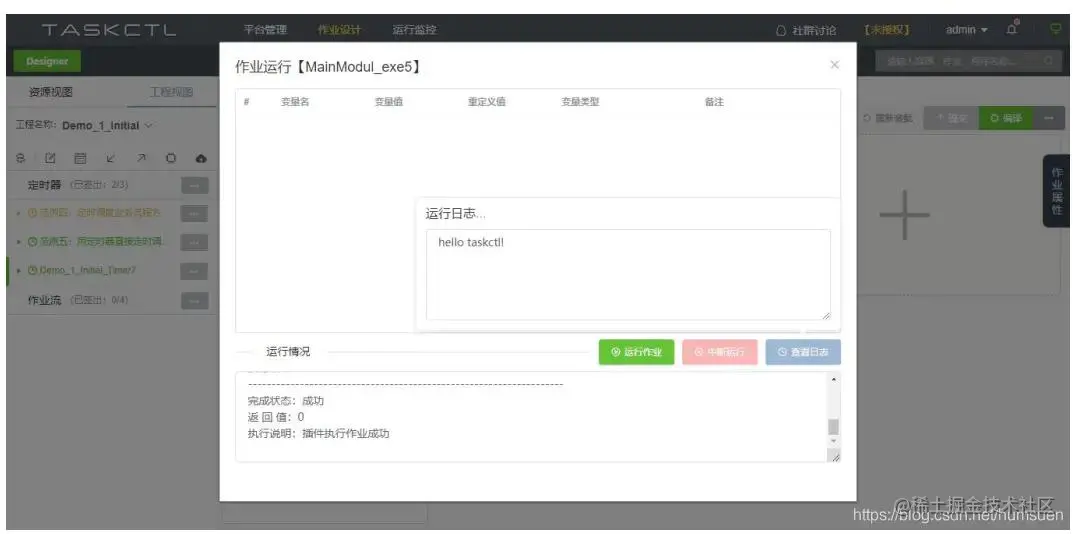This screenshot has height=534, width=1073.
Task: Open the Demo_1_Initial project name dropdown
Action: pos(107,126)
